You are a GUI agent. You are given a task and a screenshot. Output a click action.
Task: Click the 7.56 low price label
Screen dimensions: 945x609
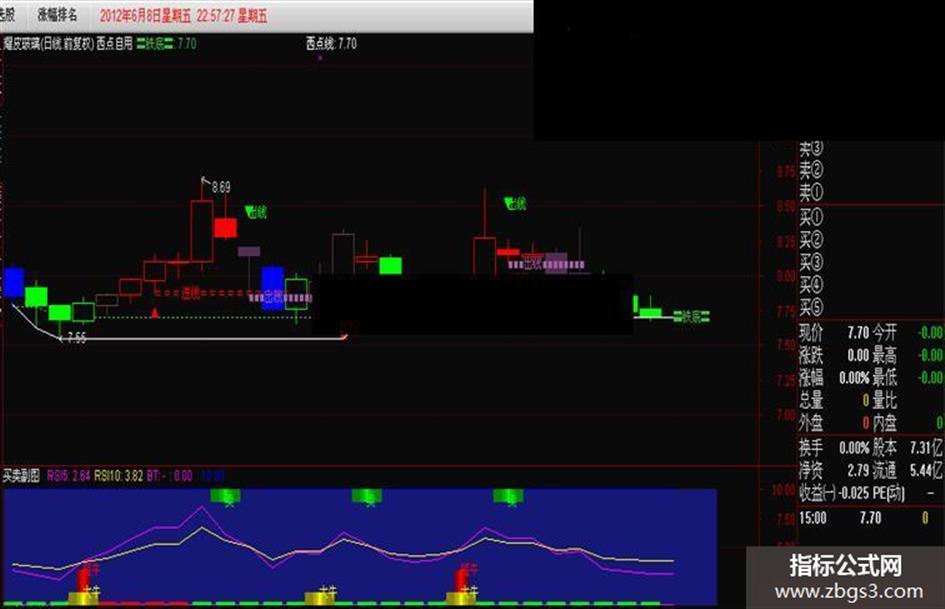coord(77,338)
